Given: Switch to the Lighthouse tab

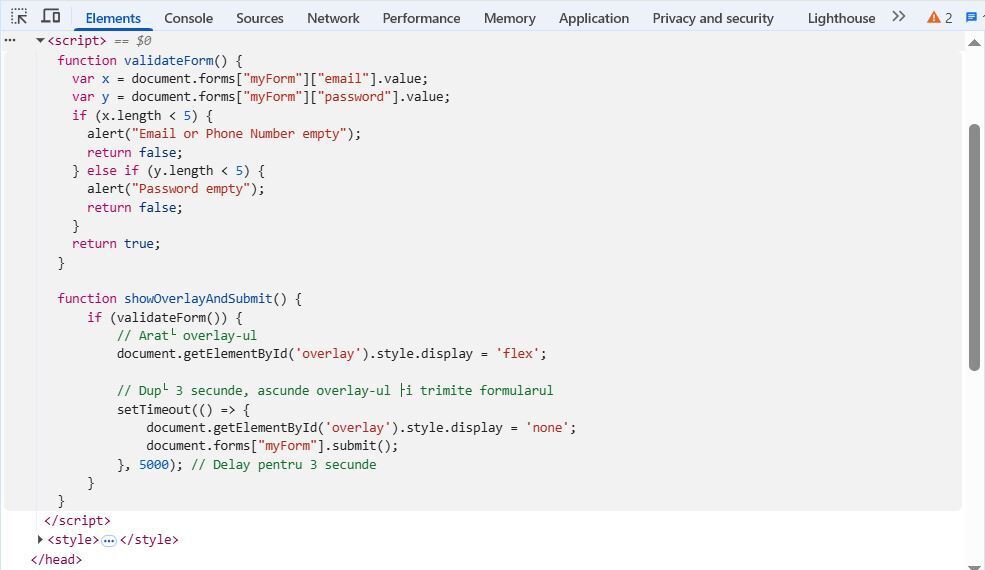Looking at the screenshot, I should (841, 18).
